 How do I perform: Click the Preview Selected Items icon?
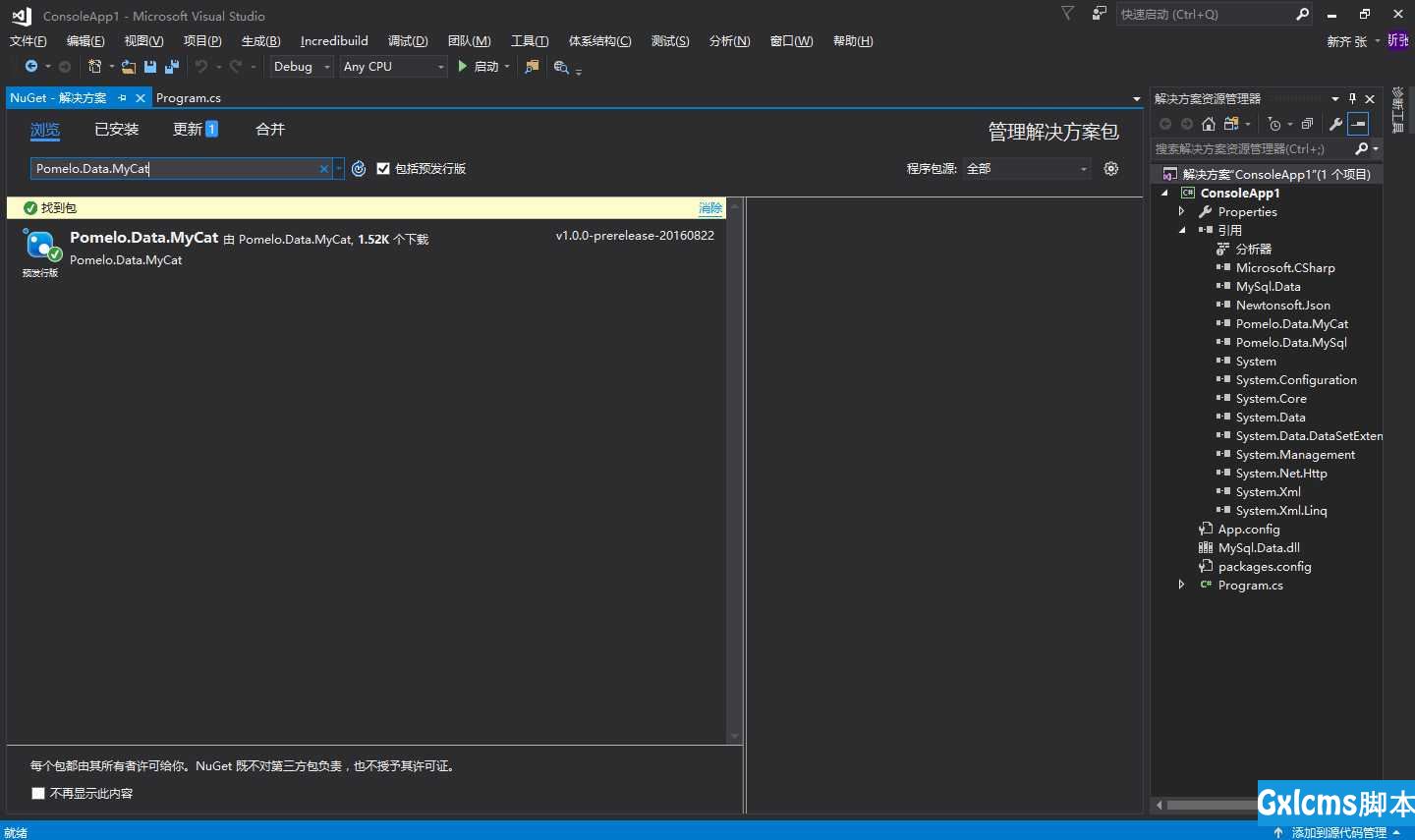click(x=1358, y=124)
